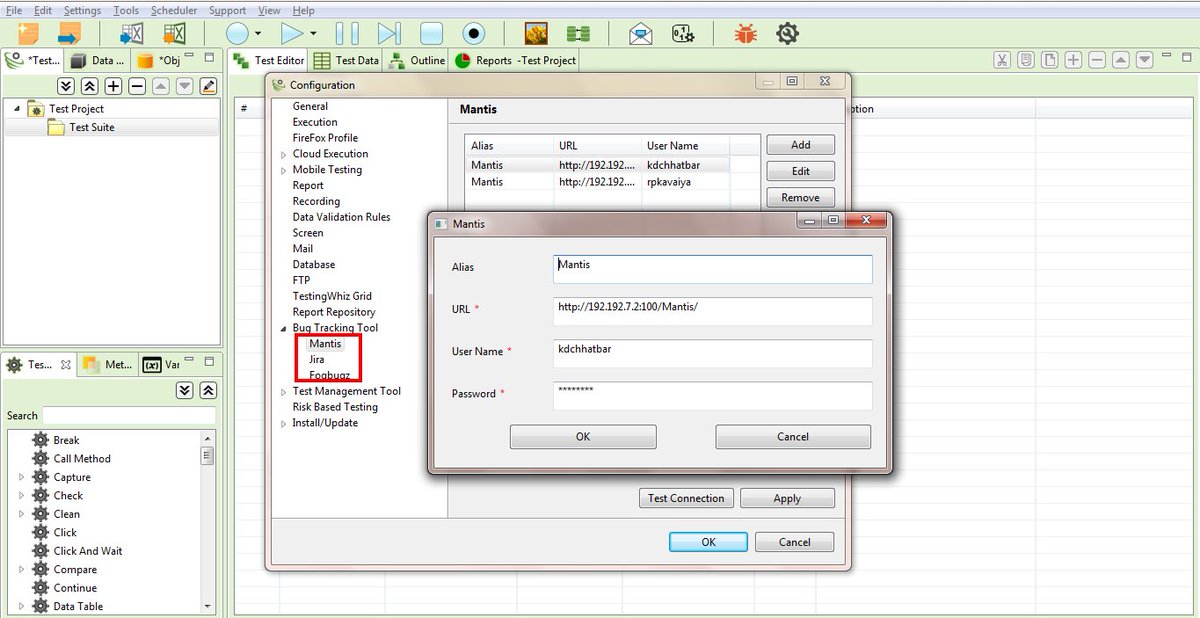Click the Apply button in Configuration
This screenshot has width=1200, height=618.
point(787,498)
